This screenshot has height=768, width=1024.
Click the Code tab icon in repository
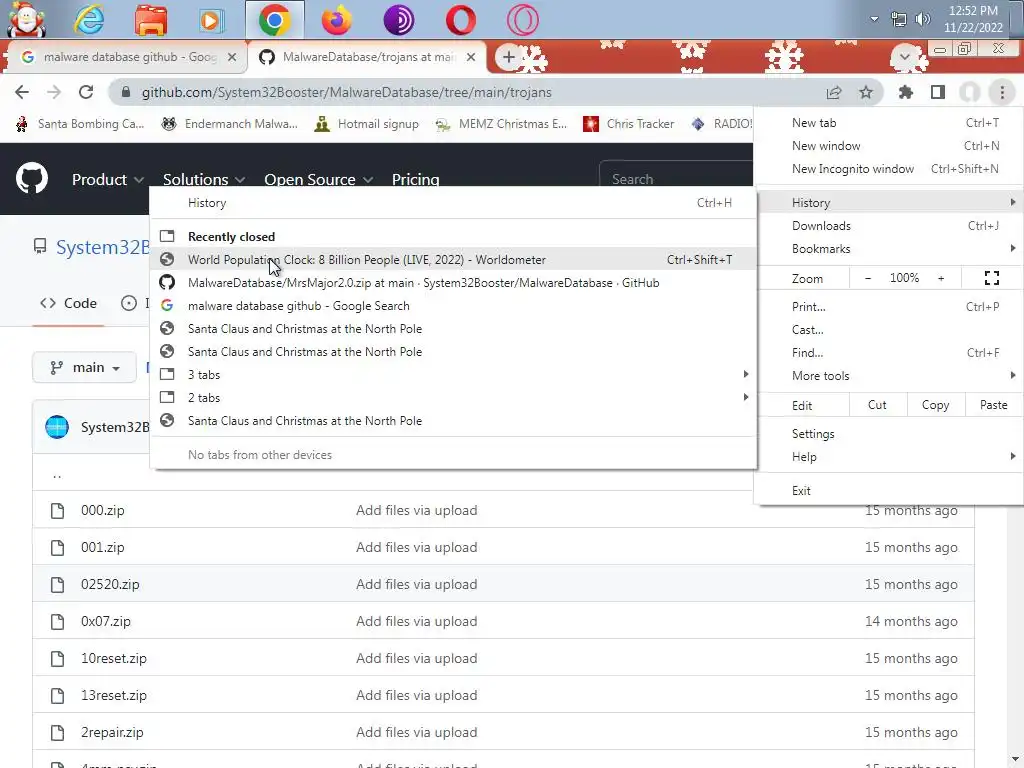pyautogui.click(x=48, y=303)
